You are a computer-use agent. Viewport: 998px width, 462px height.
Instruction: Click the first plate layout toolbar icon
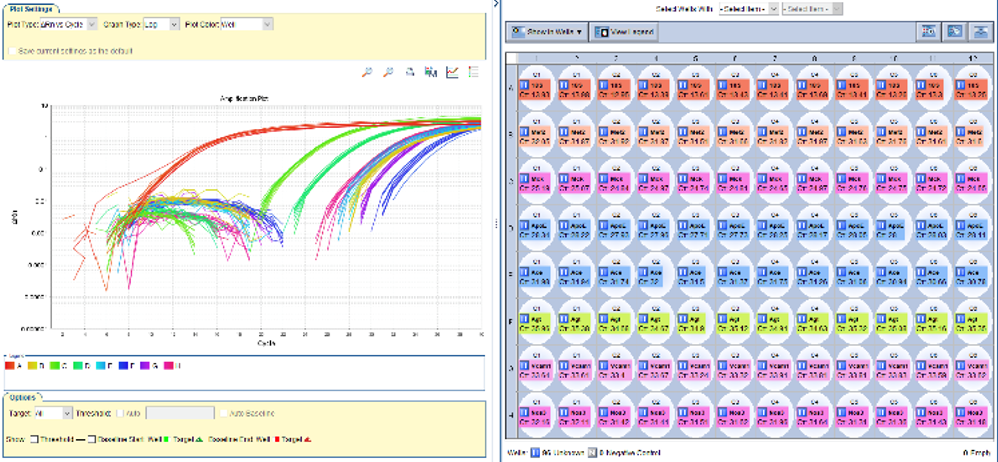(x=929, y=32)
